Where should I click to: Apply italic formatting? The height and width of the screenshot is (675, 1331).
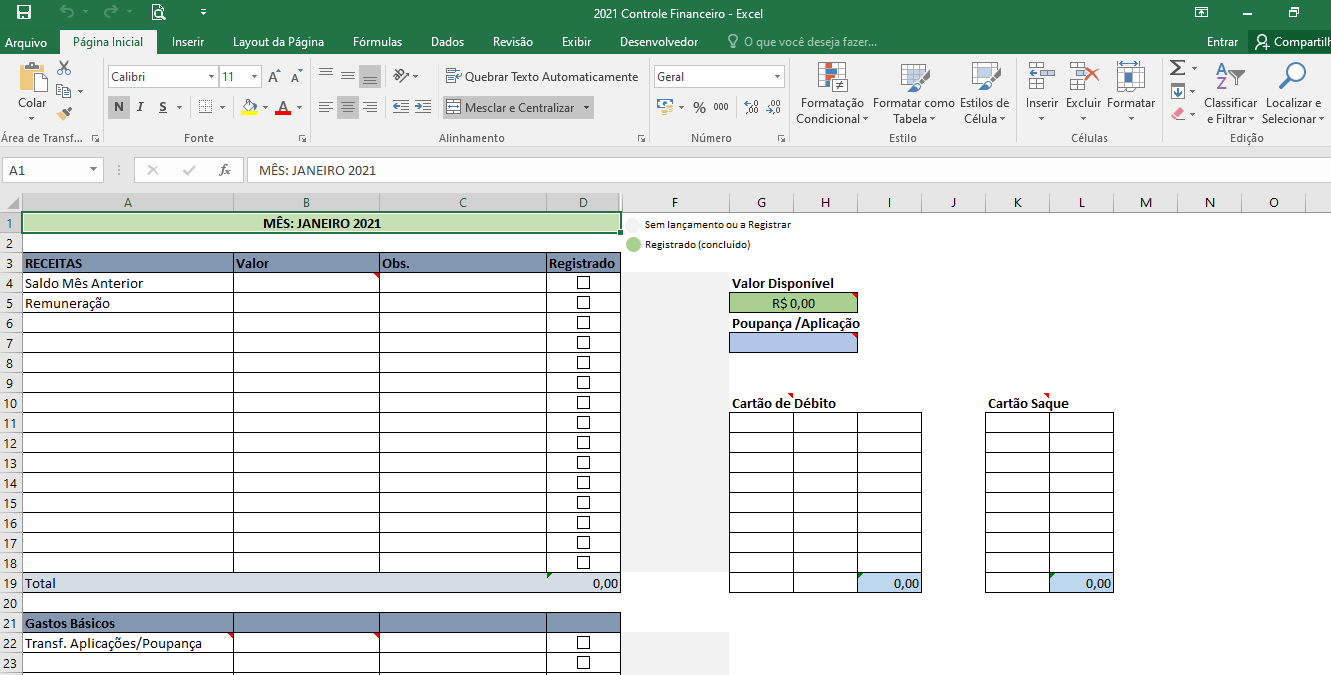139,106
